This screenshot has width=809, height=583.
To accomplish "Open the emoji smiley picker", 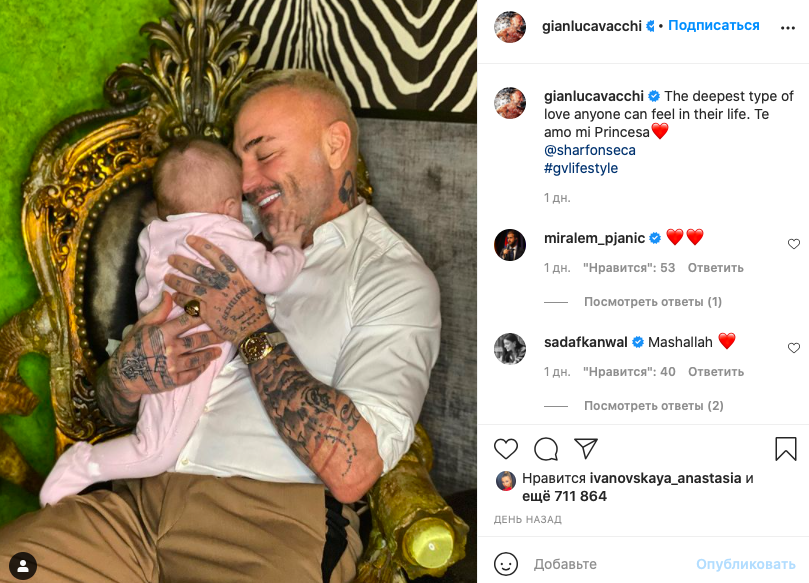I will [x=506, y=564].
